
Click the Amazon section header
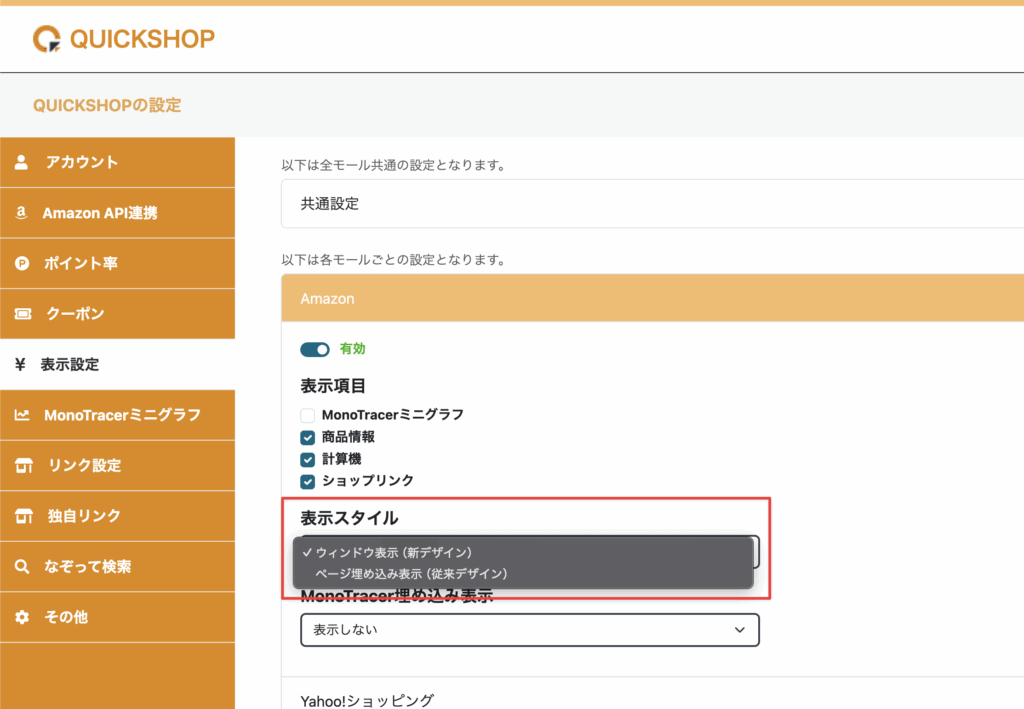pyautogui.click(x=652, y=298)
